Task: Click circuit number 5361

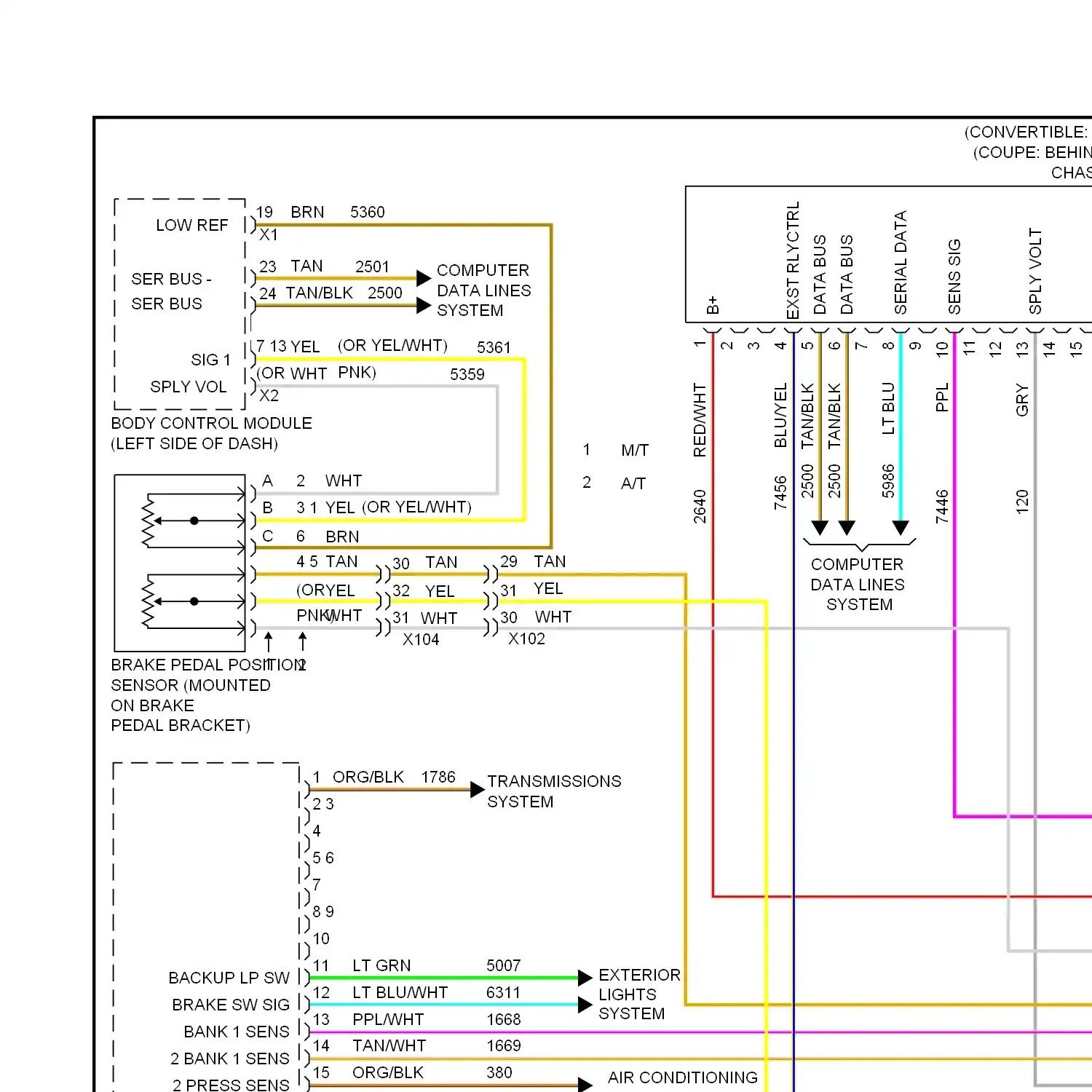Action: (494, 348)
